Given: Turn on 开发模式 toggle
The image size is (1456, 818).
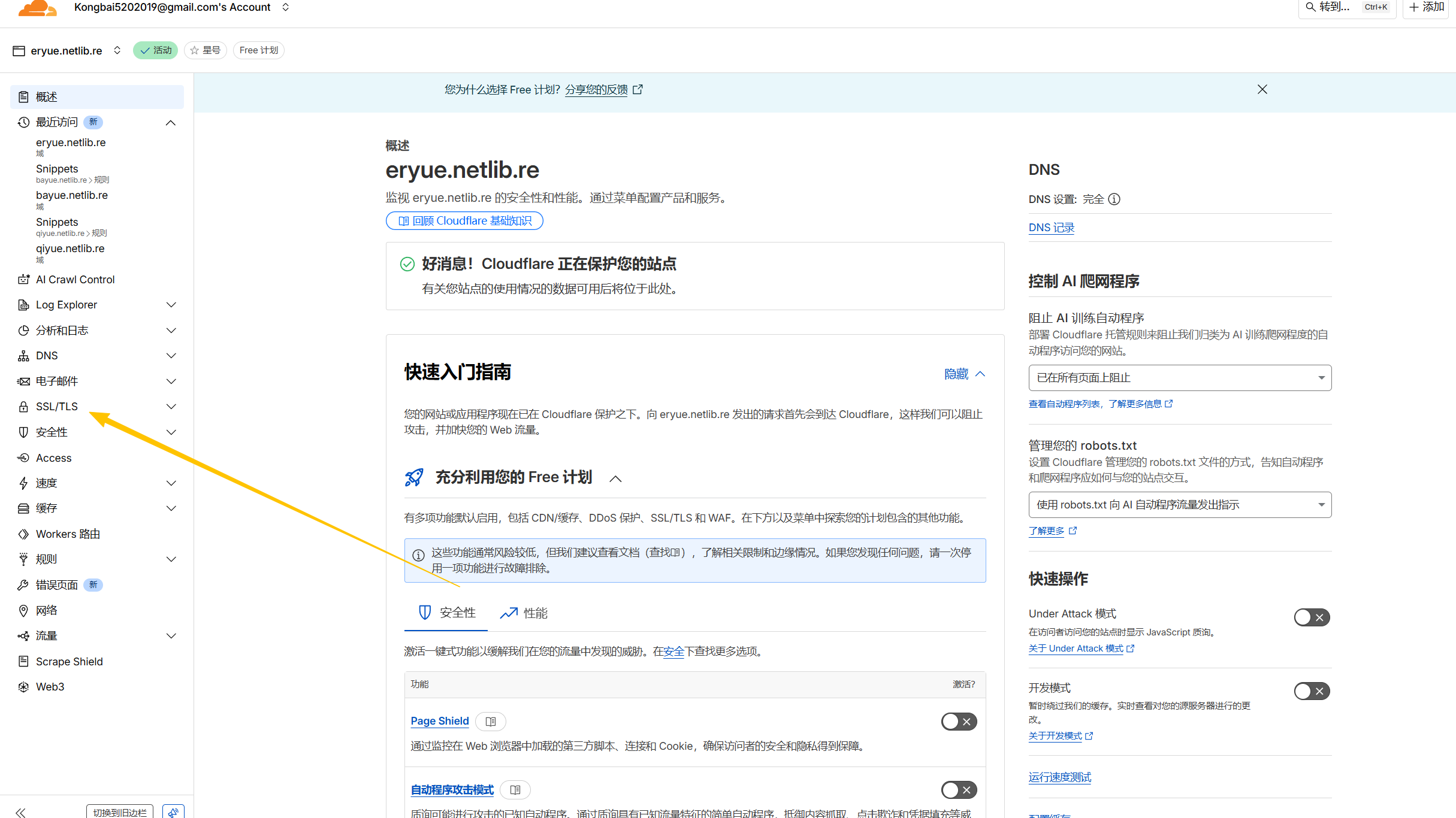Looking at the screenshot, I should click(1311, 691).
